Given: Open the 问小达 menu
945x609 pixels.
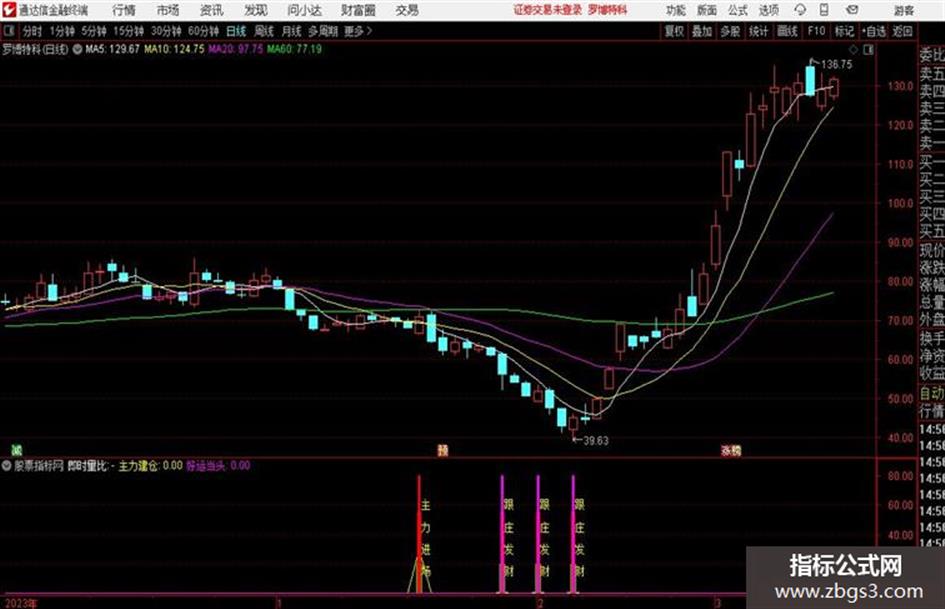Looking at the screenshot, I should coord(304,10).
